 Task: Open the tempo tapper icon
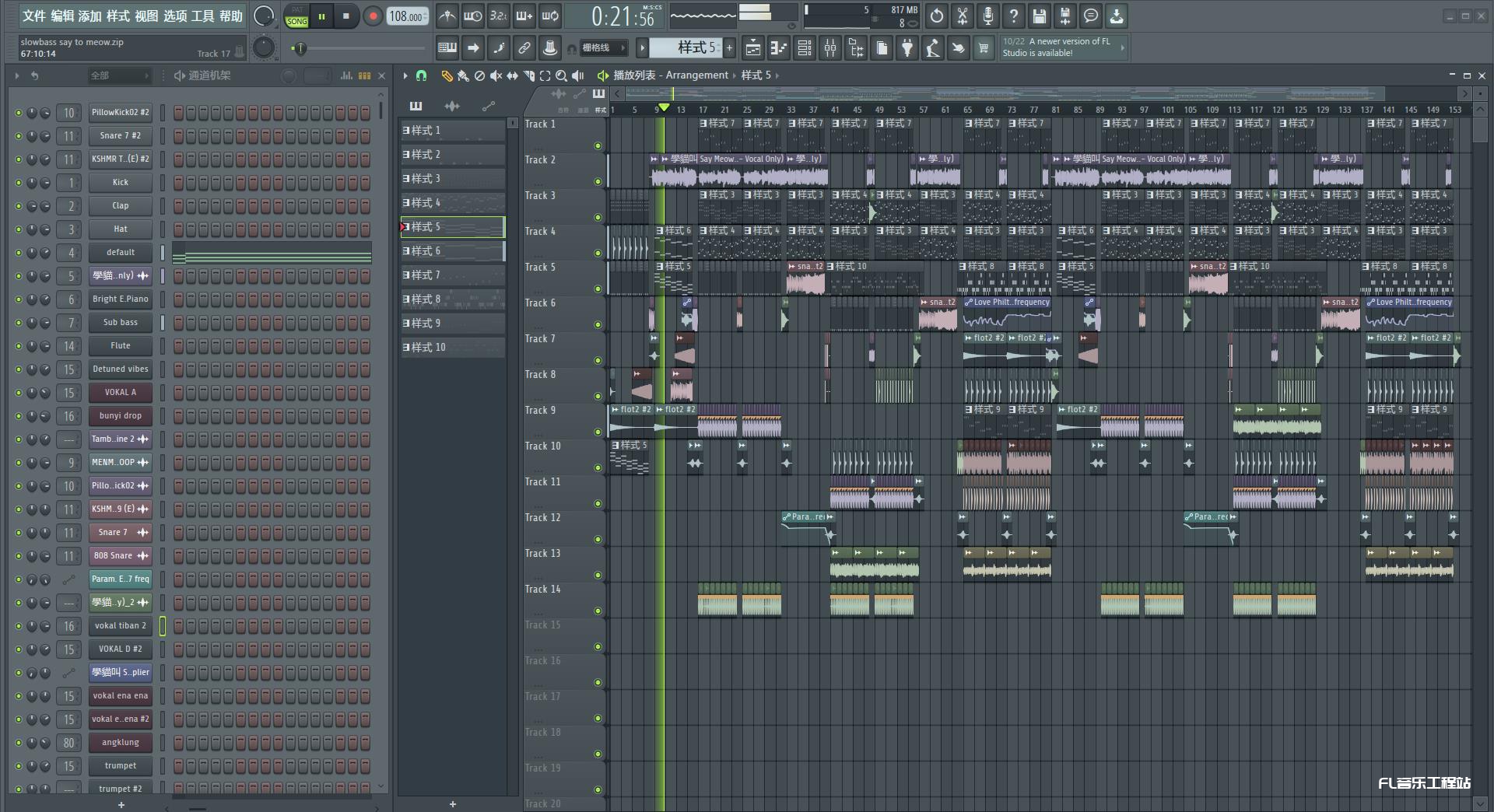[x=933, y=48]
